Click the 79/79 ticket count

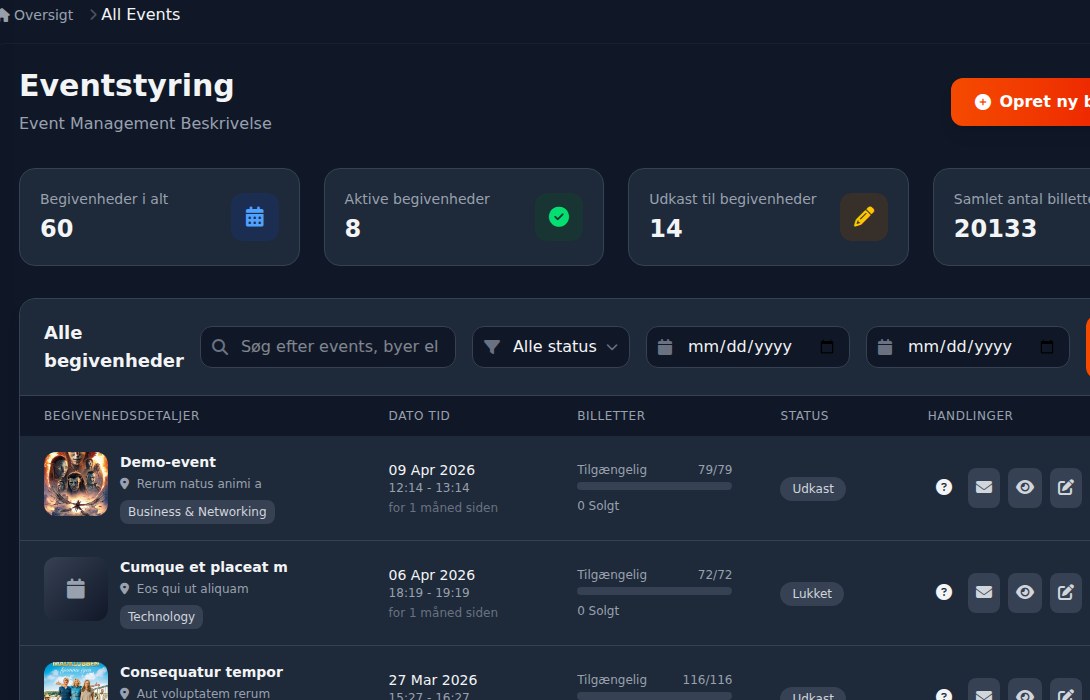point(715,470)
